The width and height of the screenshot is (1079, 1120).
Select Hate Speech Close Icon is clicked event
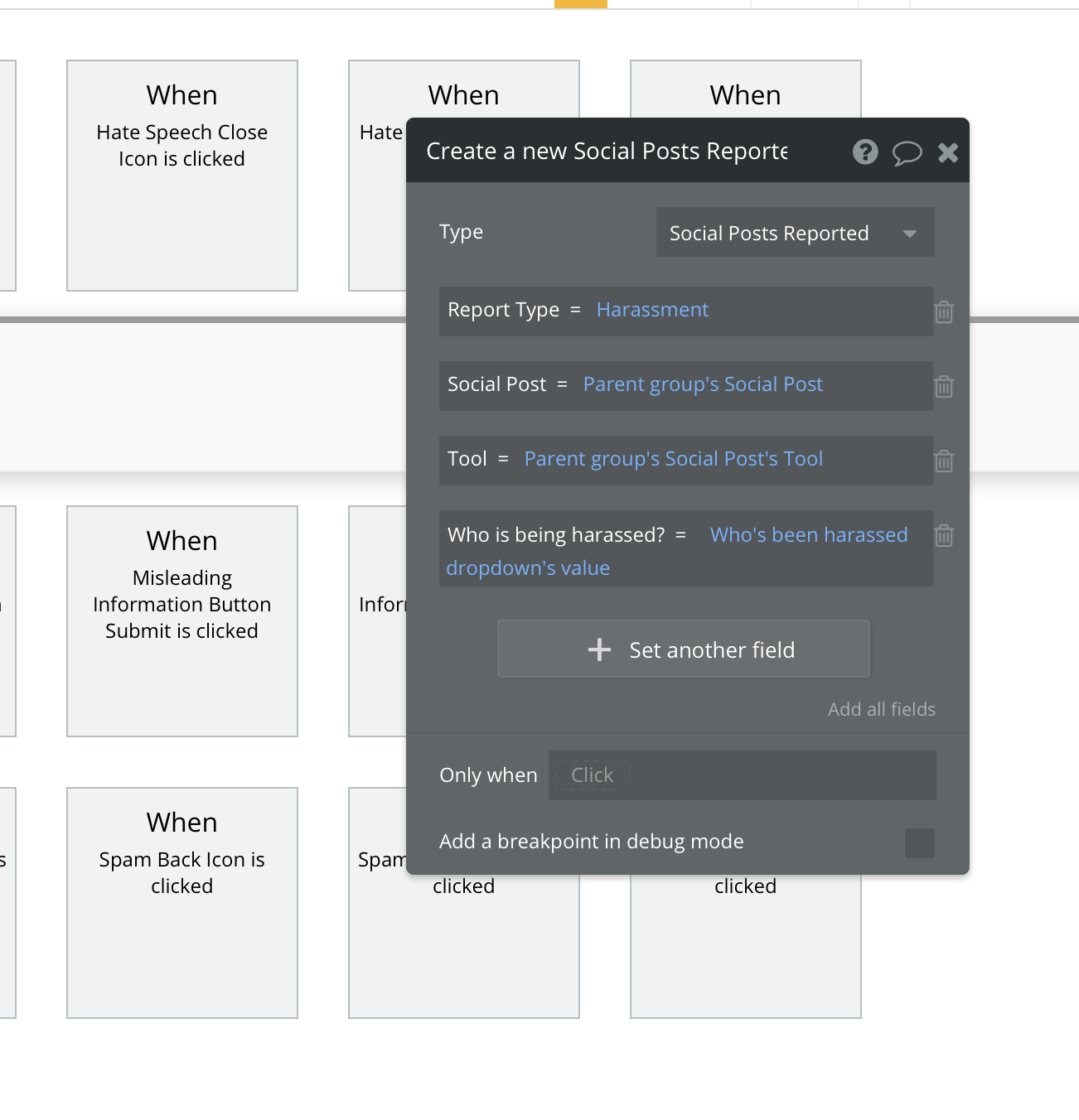182,176
